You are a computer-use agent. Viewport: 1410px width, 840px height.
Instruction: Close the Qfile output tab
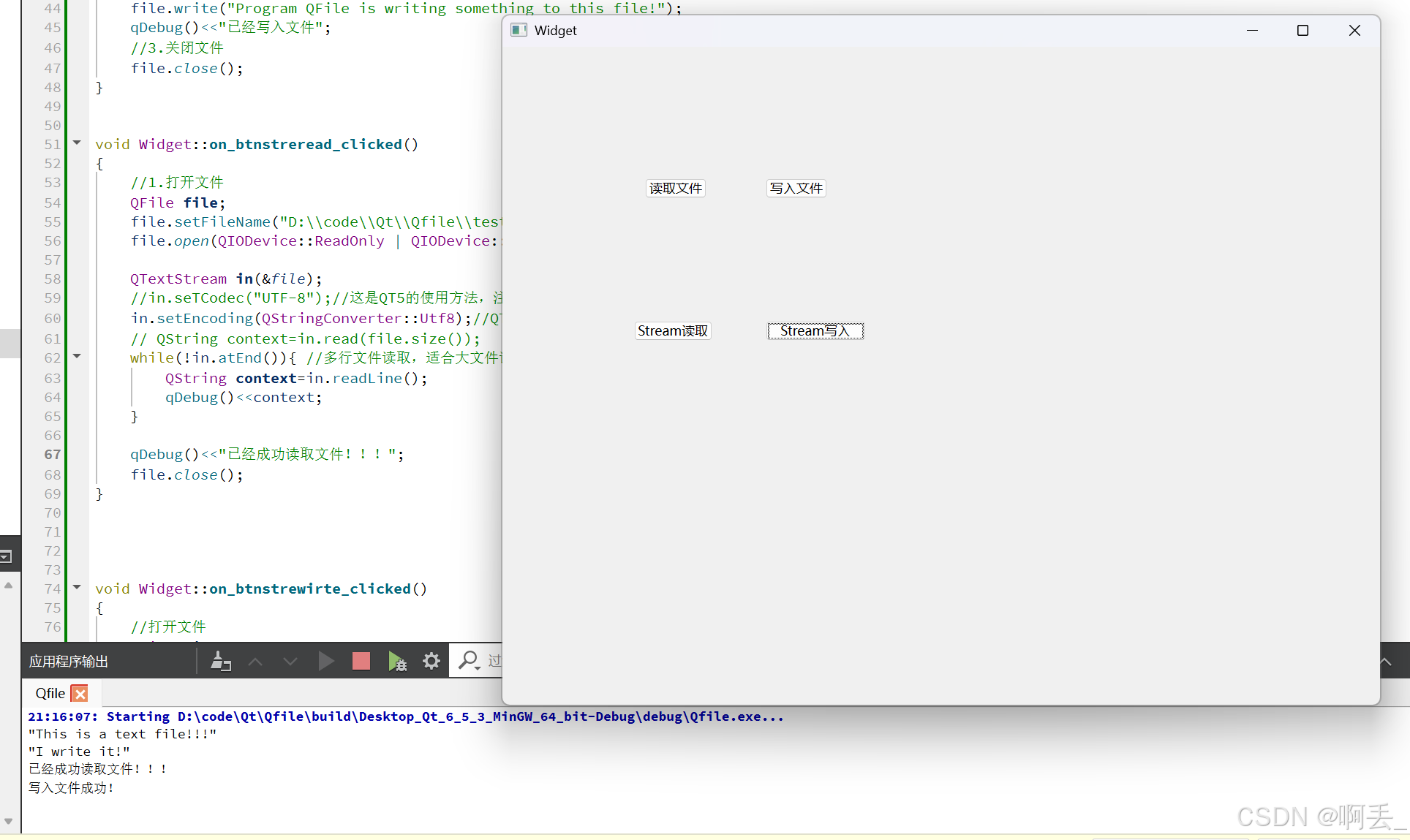80,694
